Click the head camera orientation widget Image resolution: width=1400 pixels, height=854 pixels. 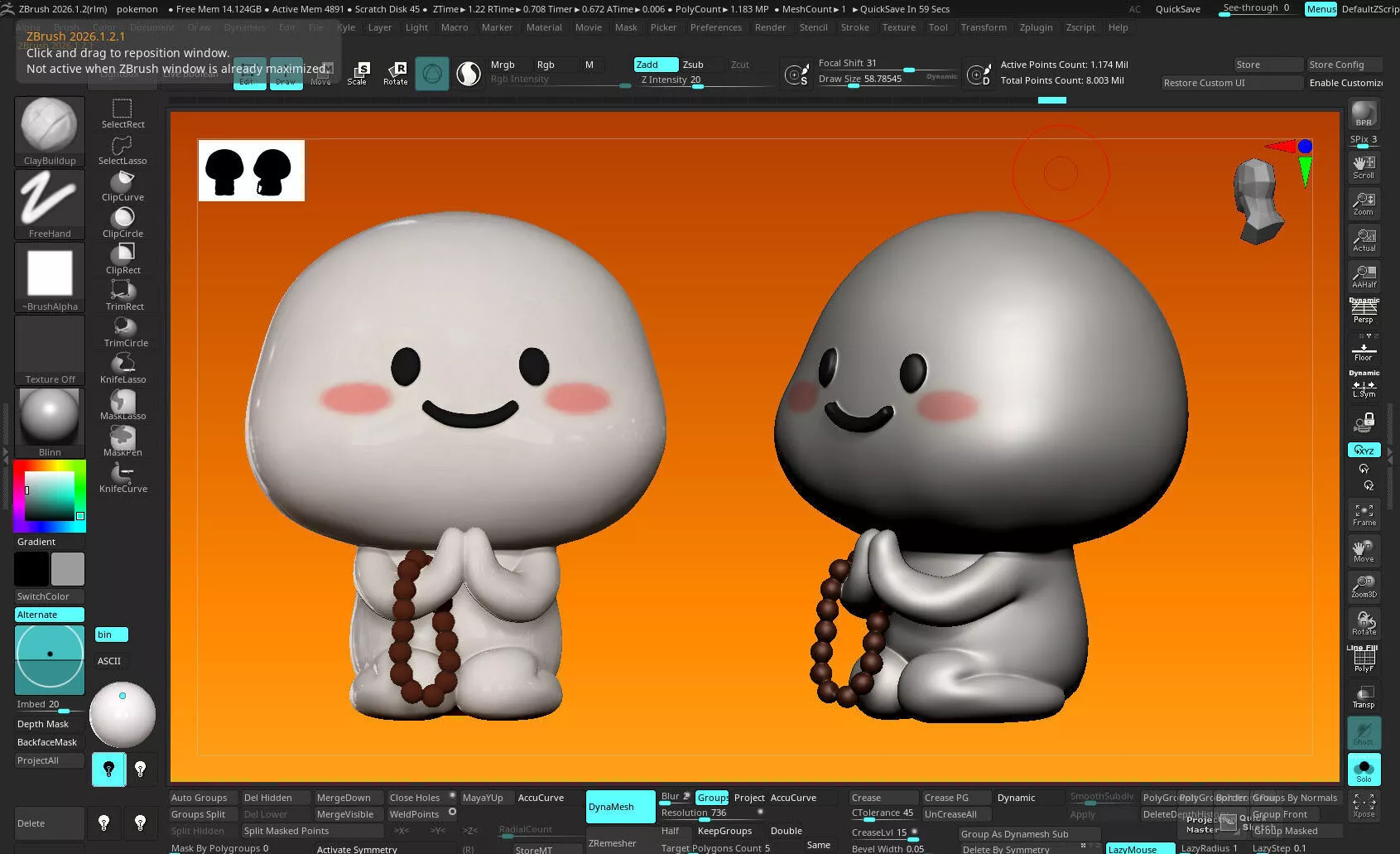point(1258,201)
